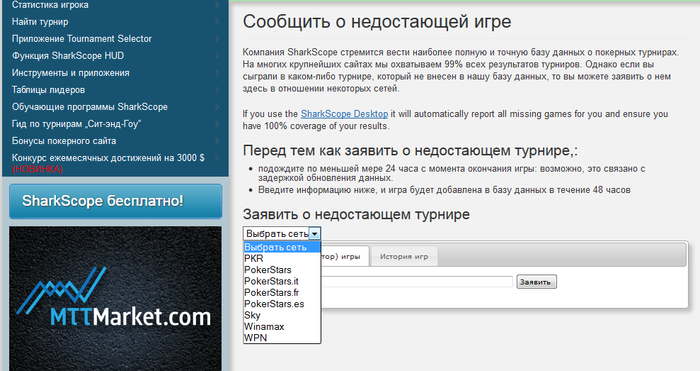The height and width of the screenshot is (371, 700).
Task: Click the SharkScope бесплатно! button
Action: [x=115, y=201]
